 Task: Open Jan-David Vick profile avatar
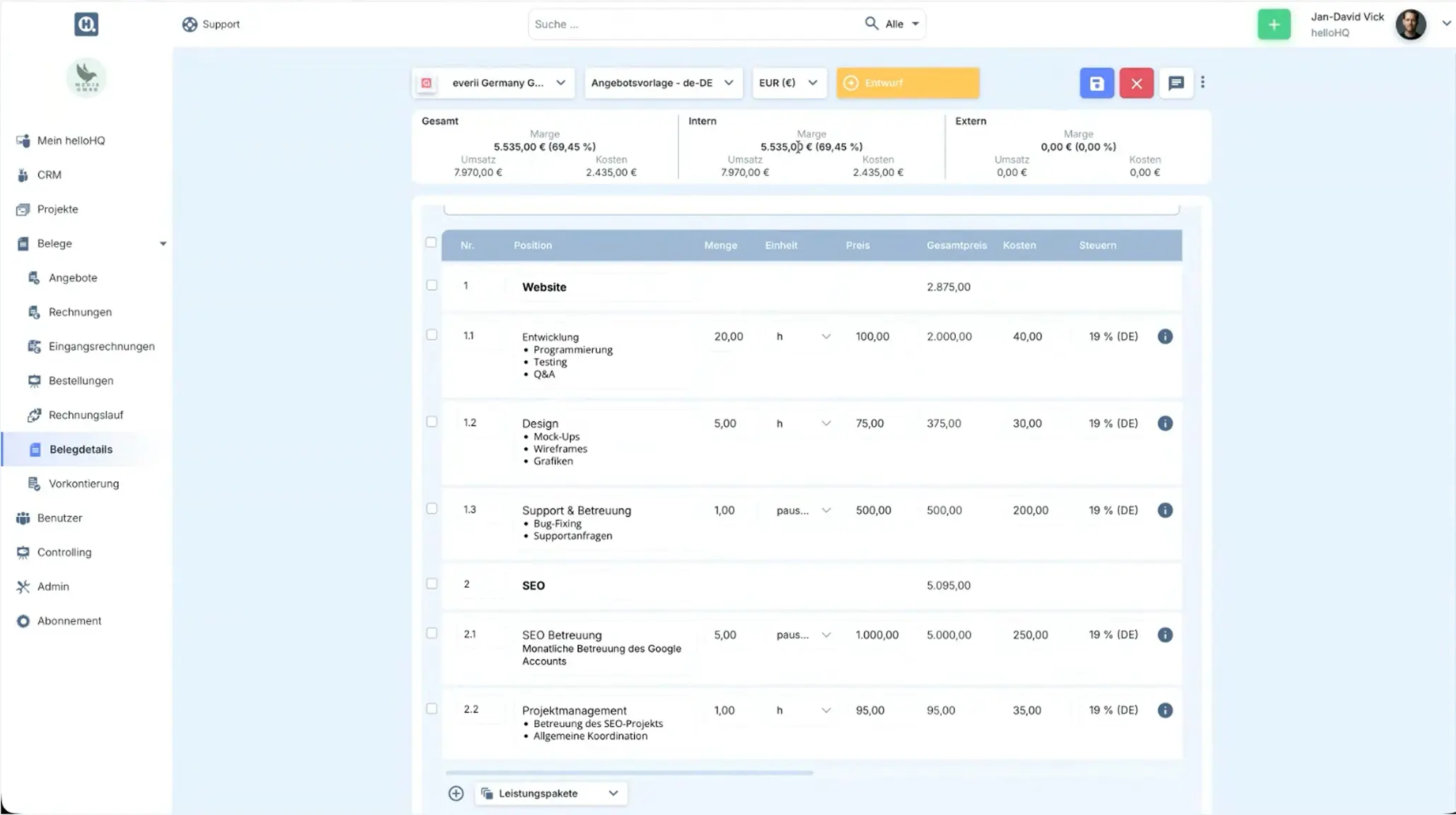(x=1410, y=25)
